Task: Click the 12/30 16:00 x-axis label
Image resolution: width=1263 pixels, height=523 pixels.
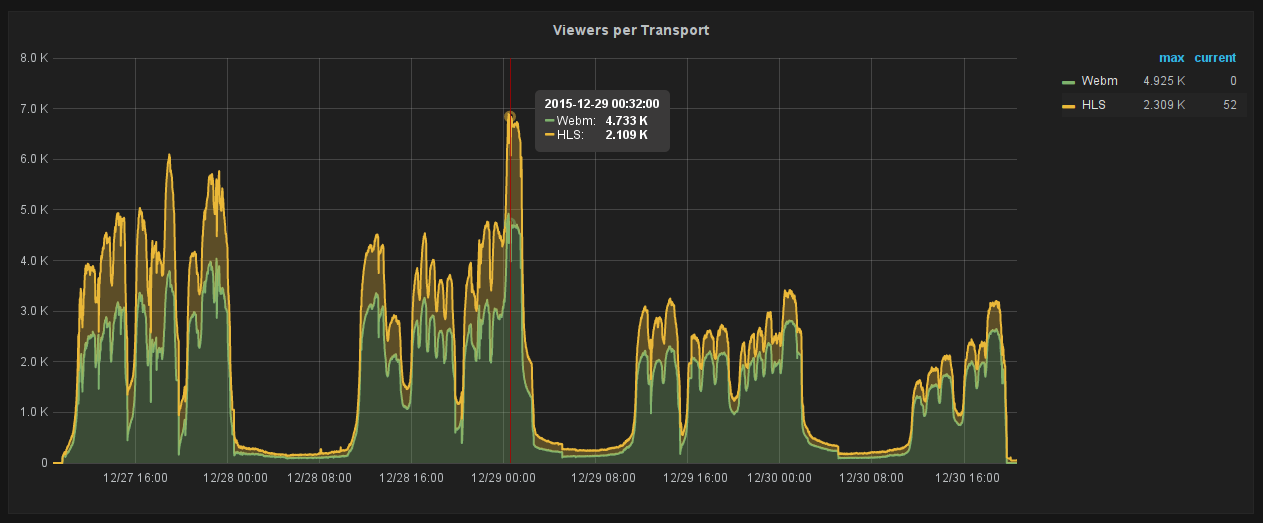Action: tap(968, 478)
